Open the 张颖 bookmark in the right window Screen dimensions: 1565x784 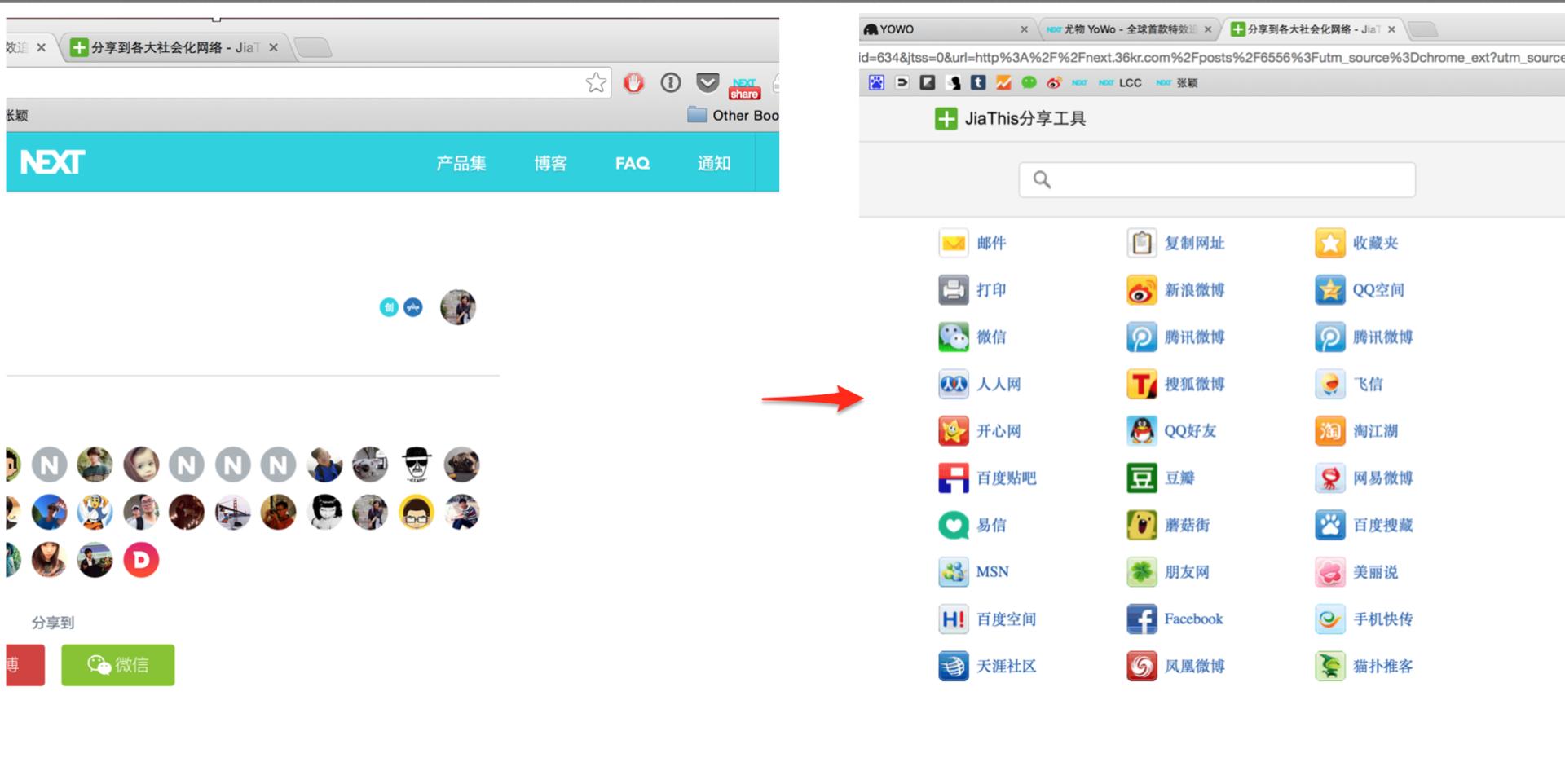[x=1177, y=83]
